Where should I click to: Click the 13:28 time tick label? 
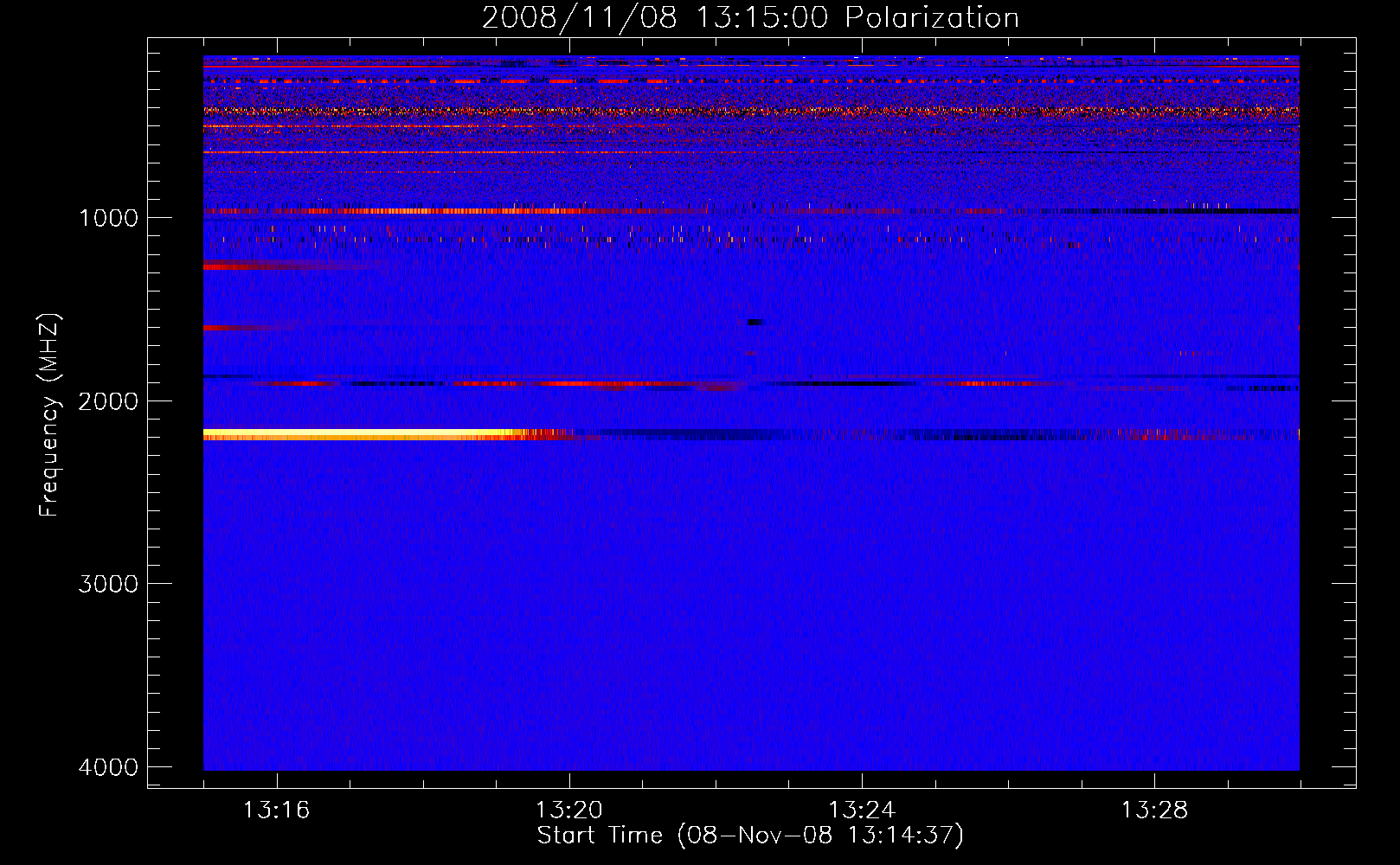(x=1155, y=811)
